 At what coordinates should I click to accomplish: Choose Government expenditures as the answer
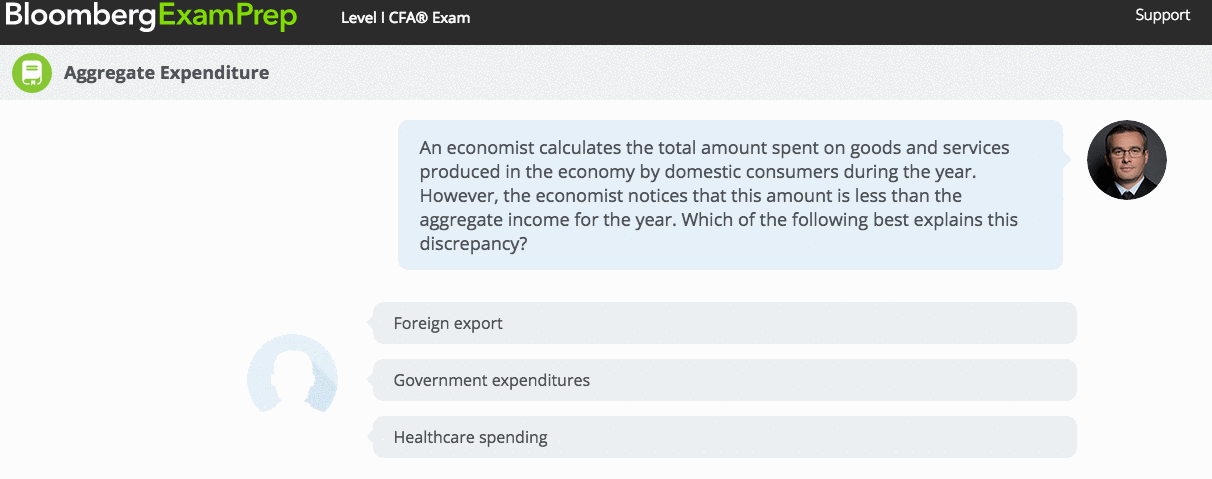(724, 380)
